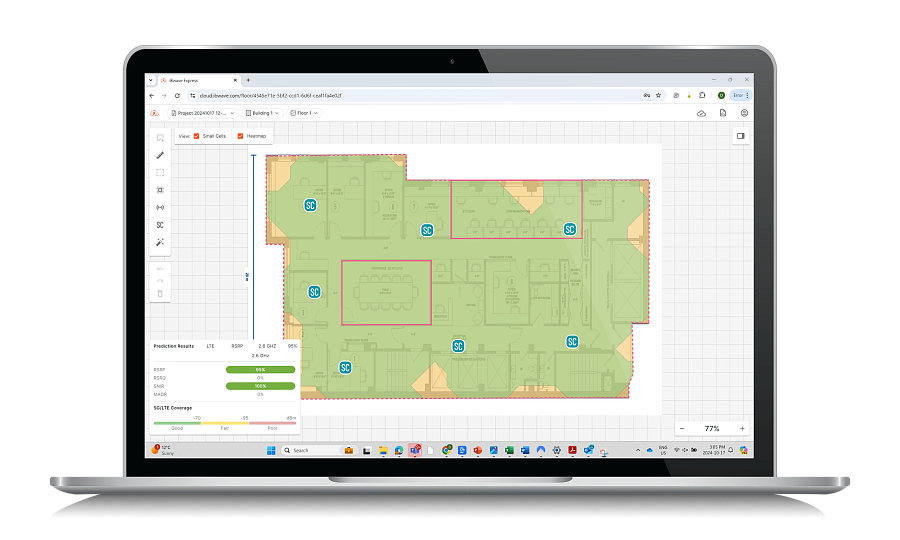This screenshot has height=540, width=900.
Task: Open the 2.6 GHZ selector in Prediction Results
Action: 267,346
